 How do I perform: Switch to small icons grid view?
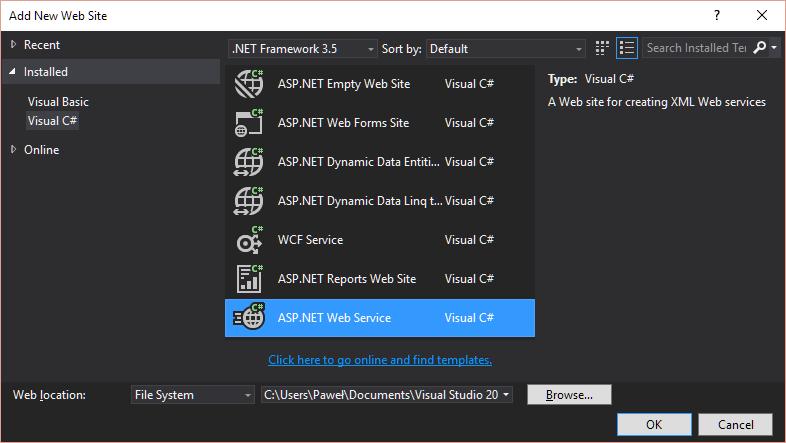(602, 48)
